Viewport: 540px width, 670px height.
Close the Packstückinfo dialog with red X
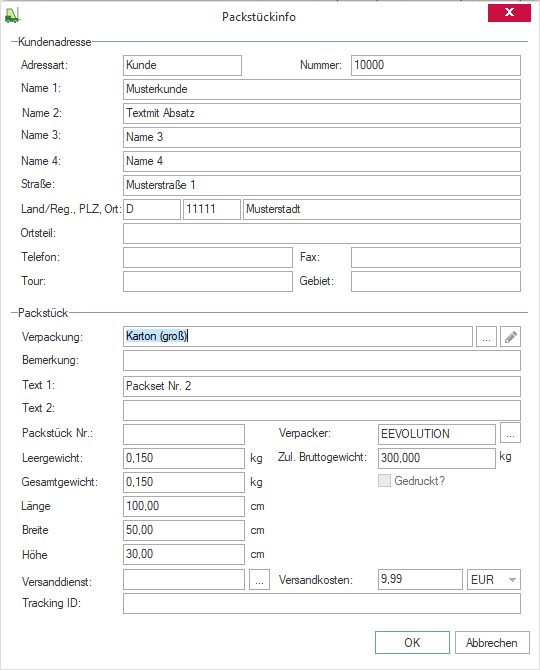[509, 12]
